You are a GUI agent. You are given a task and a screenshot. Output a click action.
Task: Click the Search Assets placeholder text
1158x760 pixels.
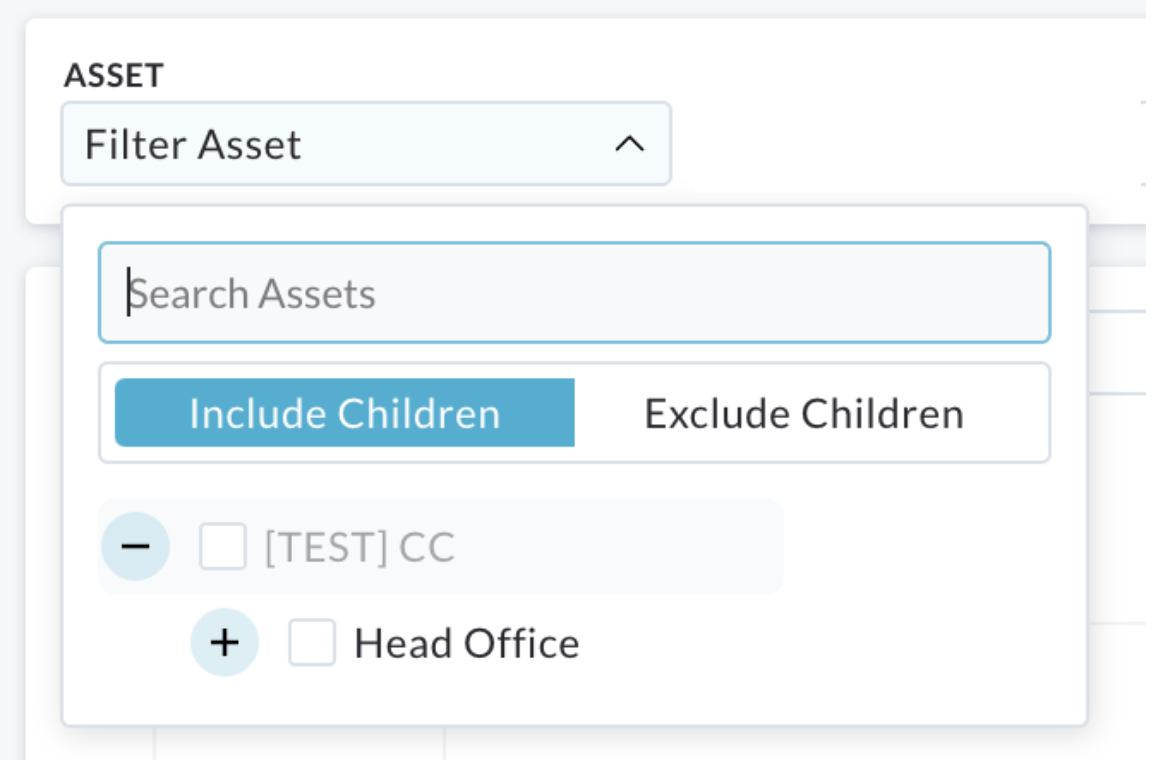click(252, 294)
